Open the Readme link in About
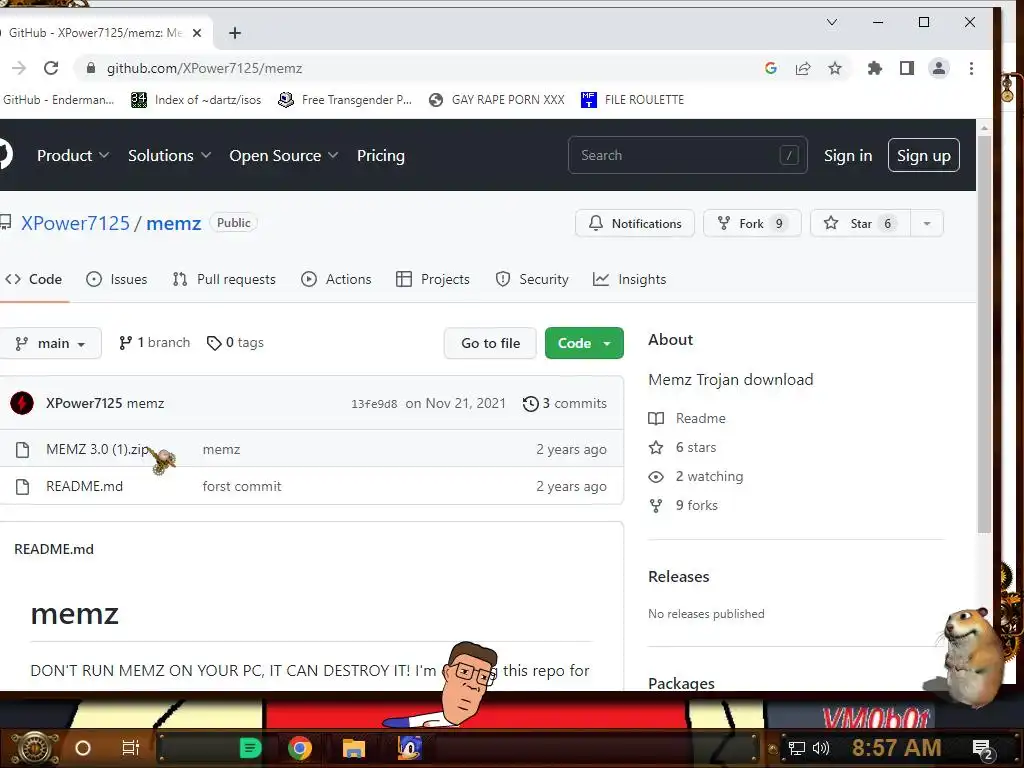 [x=687, y=418]
